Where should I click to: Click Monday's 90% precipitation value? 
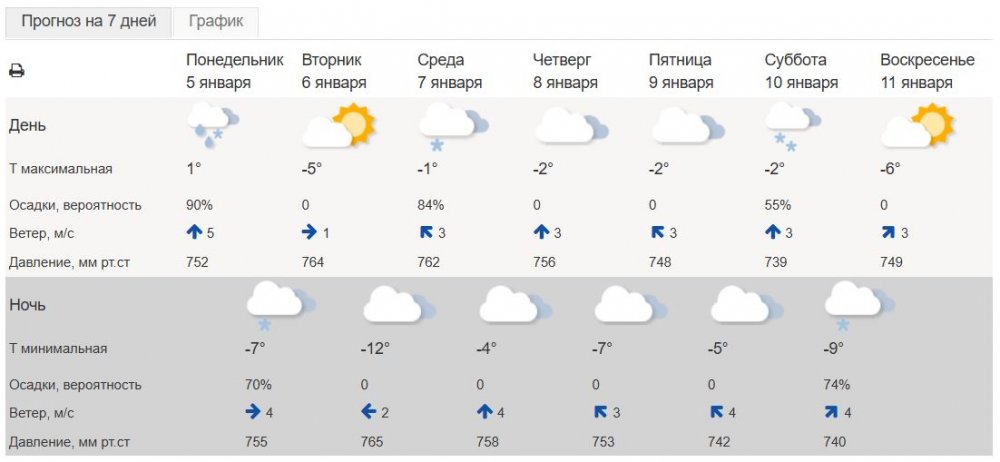point(200,205)
